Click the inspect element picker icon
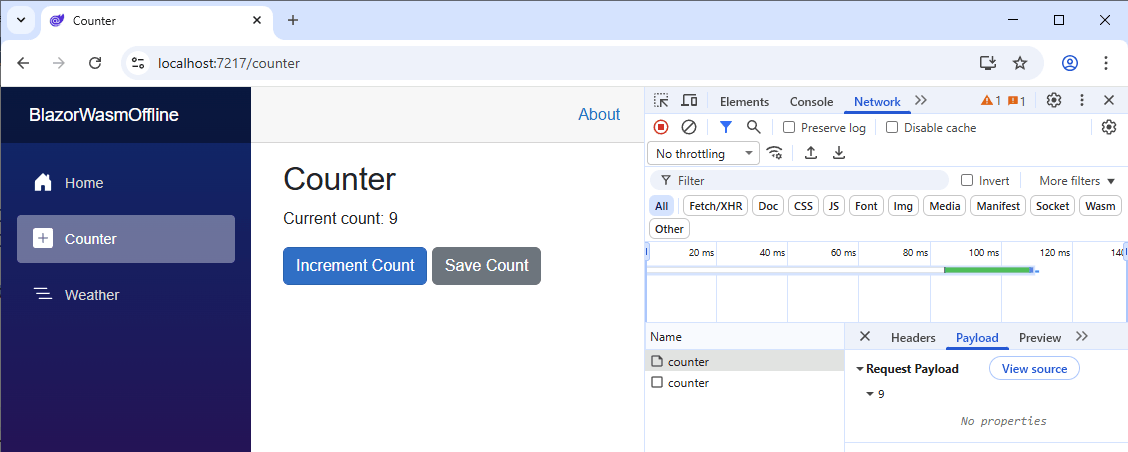Viewport: 1128px width, 452px height. [x=661, y=101]
